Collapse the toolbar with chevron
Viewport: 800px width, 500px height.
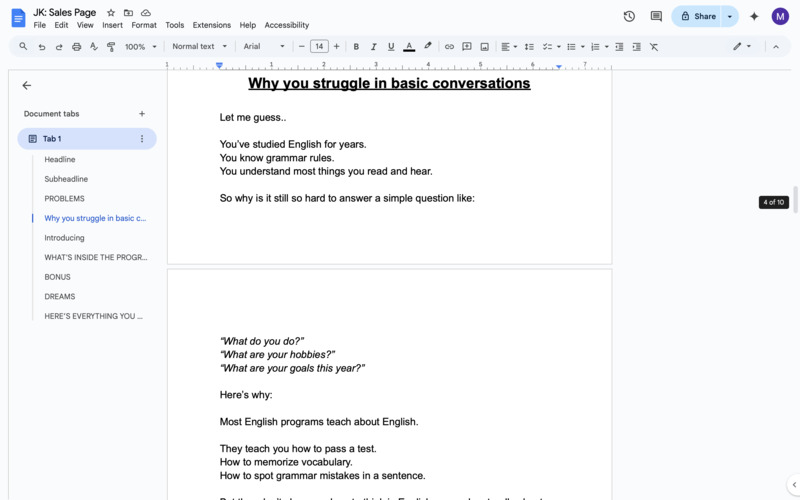click(776, 47)
